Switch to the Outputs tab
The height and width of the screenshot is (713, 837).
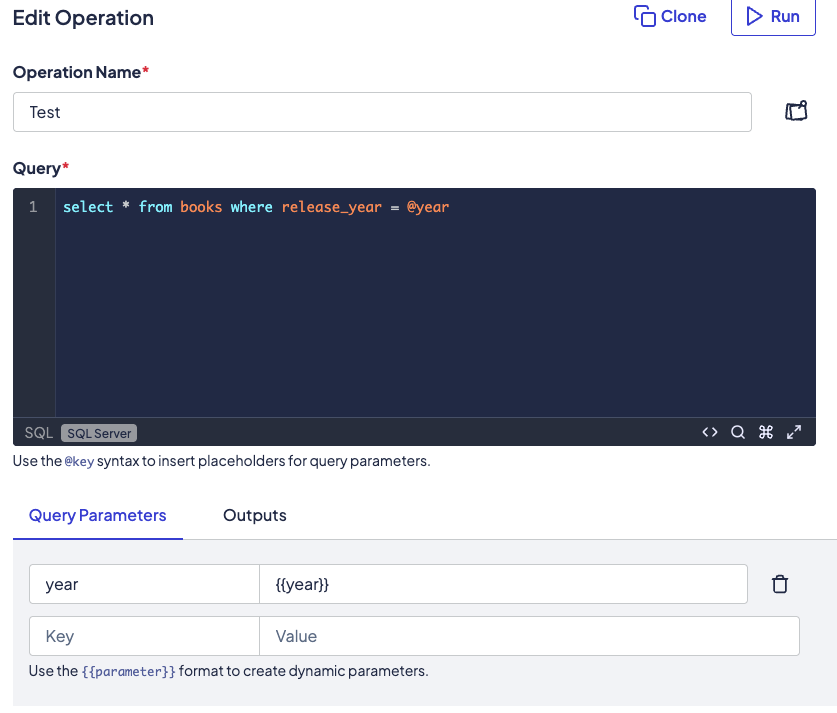pos(255,515)
